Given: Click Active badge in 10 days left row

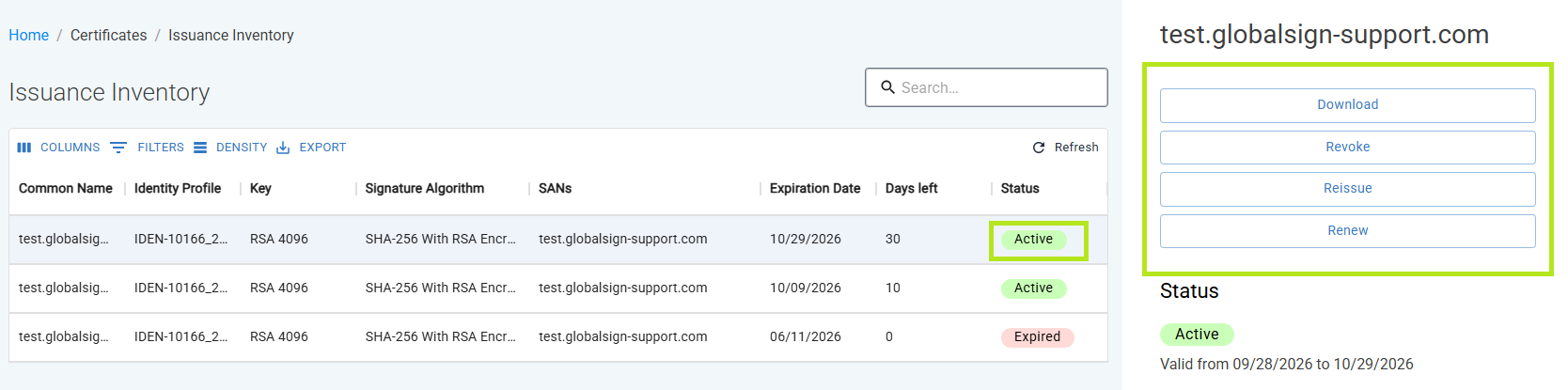Looking at the screenshot, I should (1033, 289).
